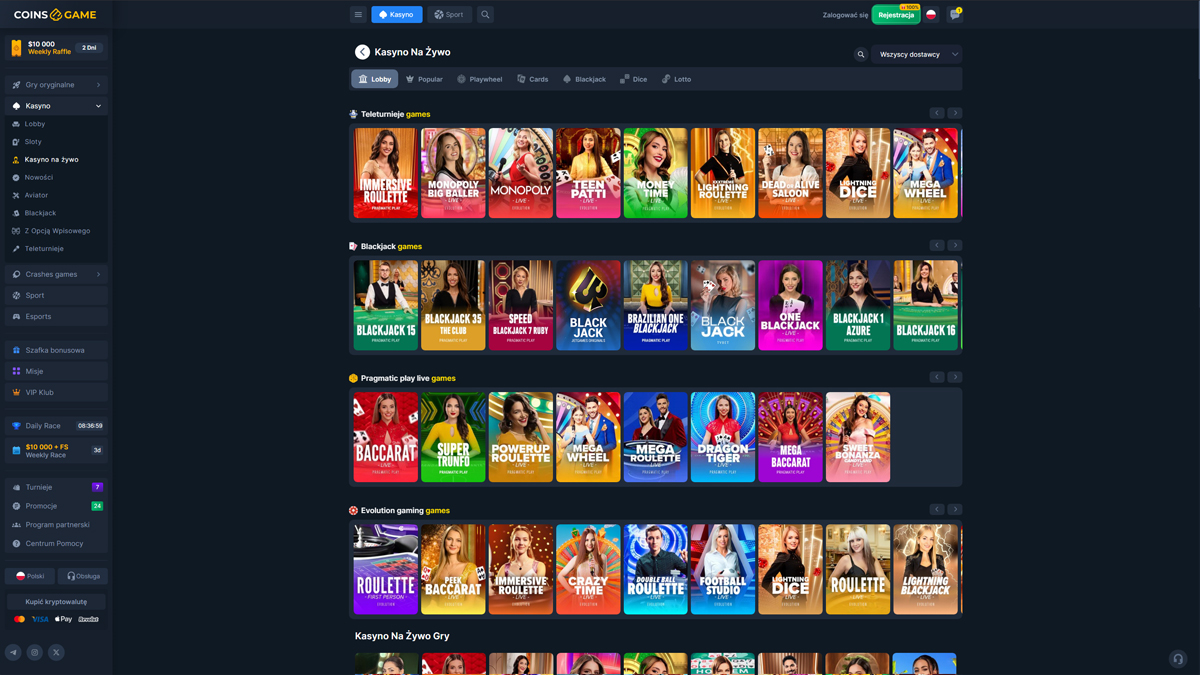Click the Zalogować się link
Viewport: 1200px width, 675px height.
pos(845,15)
